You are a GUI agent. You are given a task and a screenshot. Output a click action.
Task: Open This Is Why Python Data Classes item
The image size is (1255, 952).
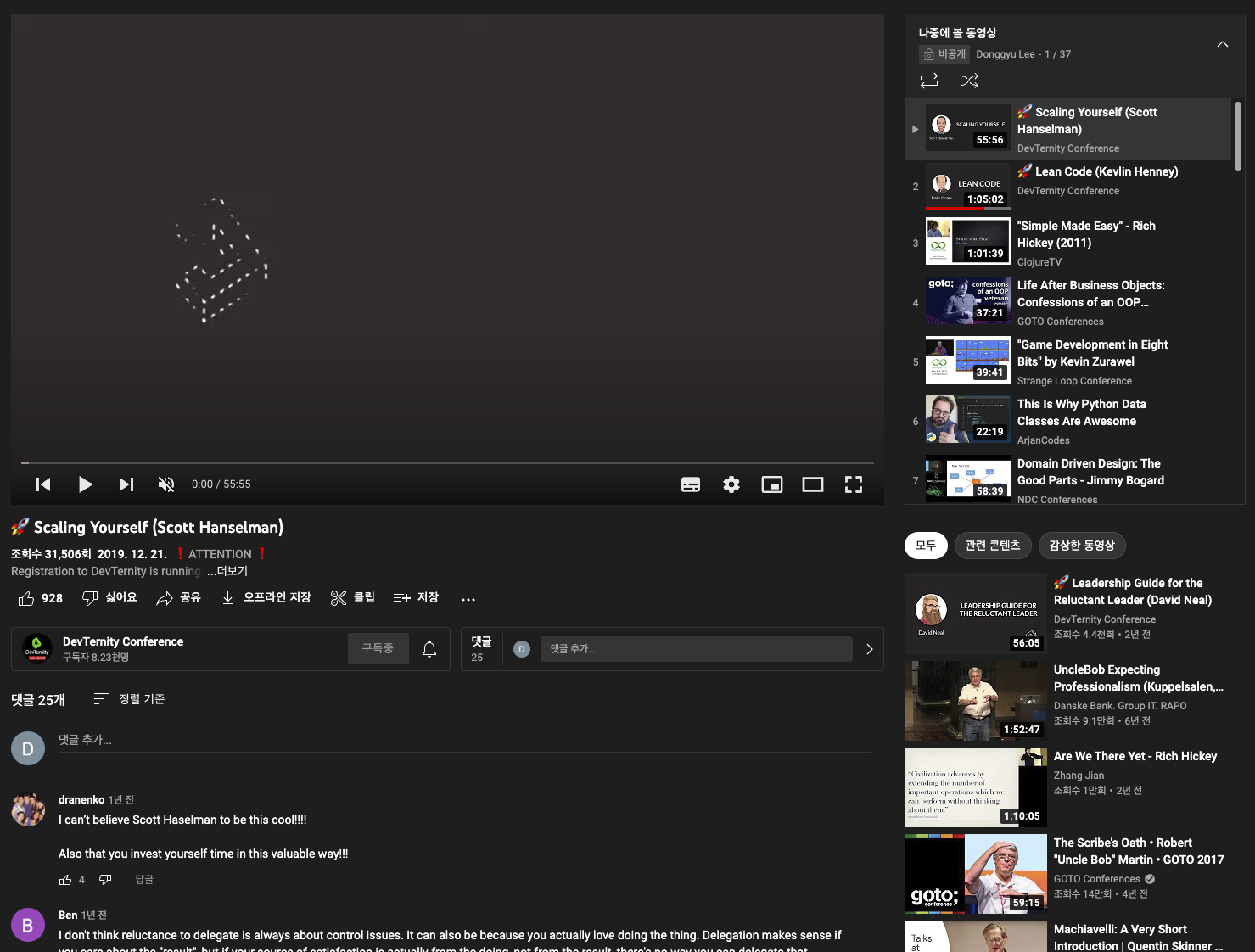pyautogui.click(x=1067, y=421)
